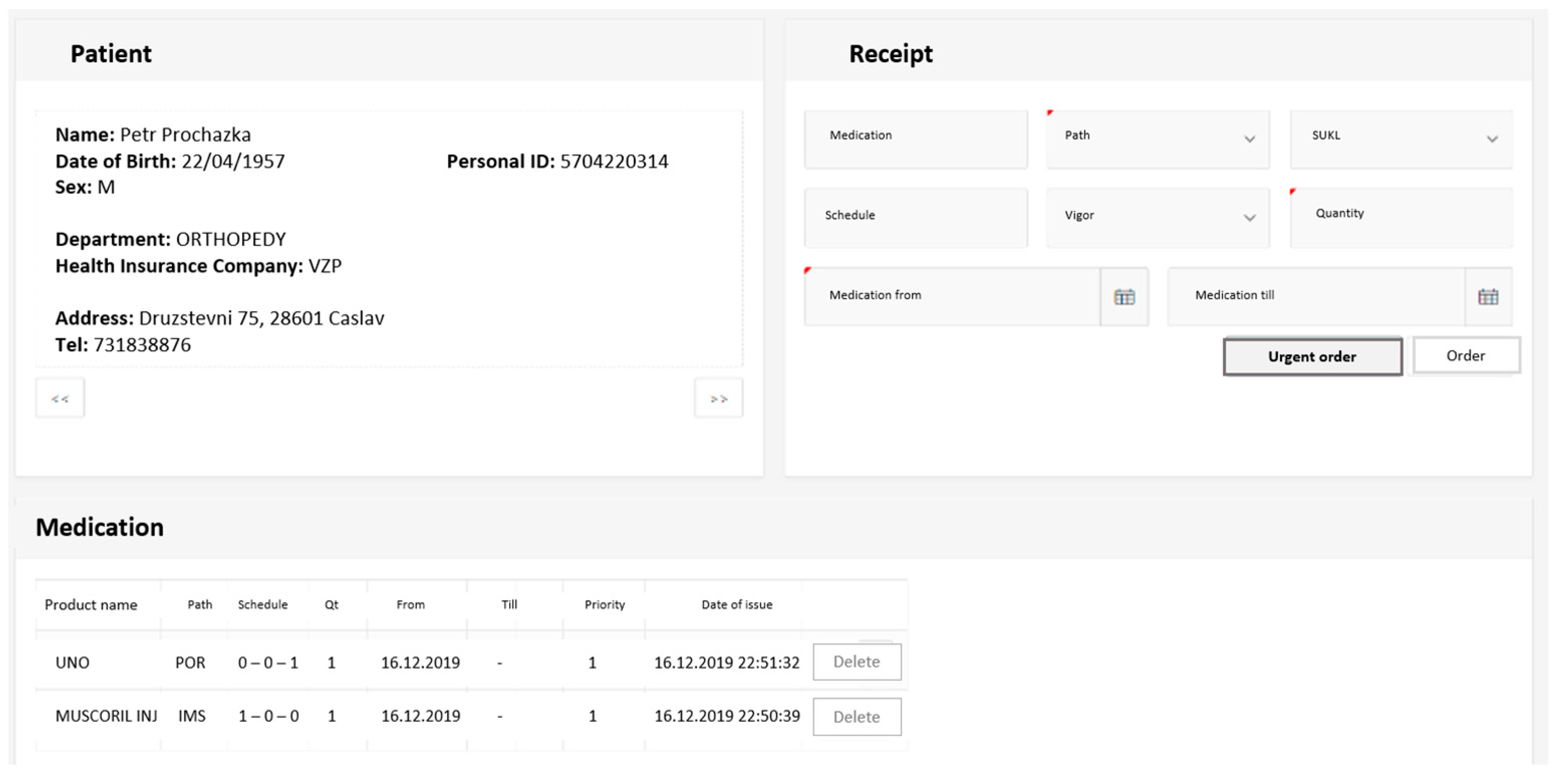Click the Date of issue column header
The image size is (1557, 784).
[x=736, y=604]
